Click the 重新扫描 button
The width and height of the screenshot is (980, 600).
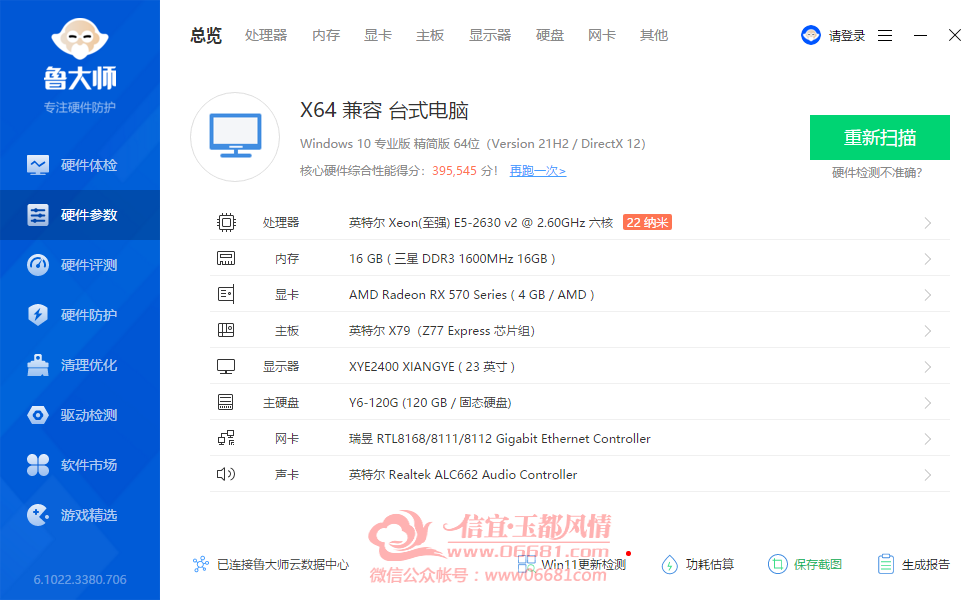[880, 138]
